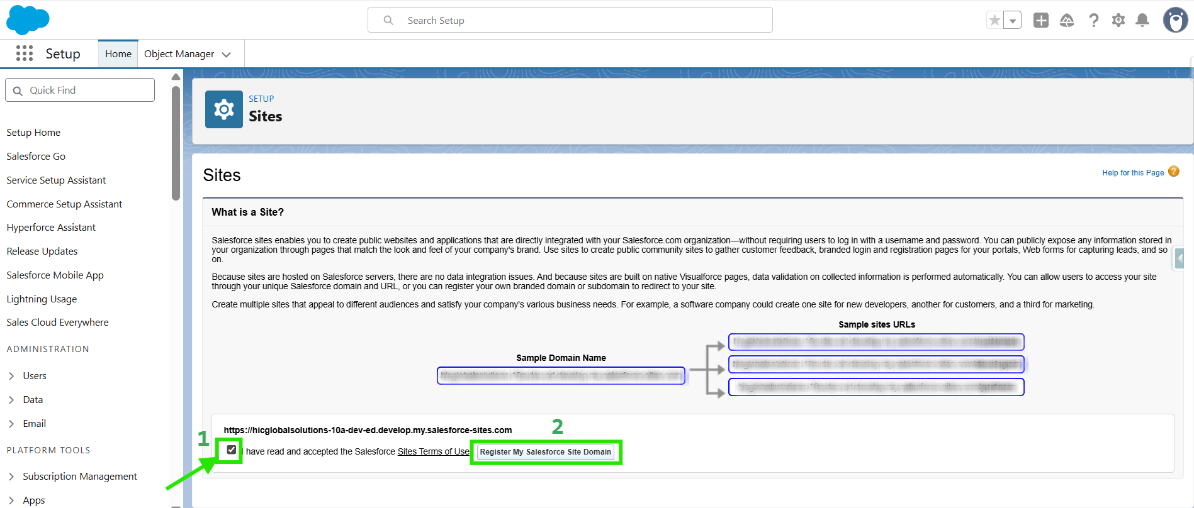The width and height of the screenshot is (1194, 508).
Task: Open the Help question mark icon
Action: click(x=1093, y=21)
